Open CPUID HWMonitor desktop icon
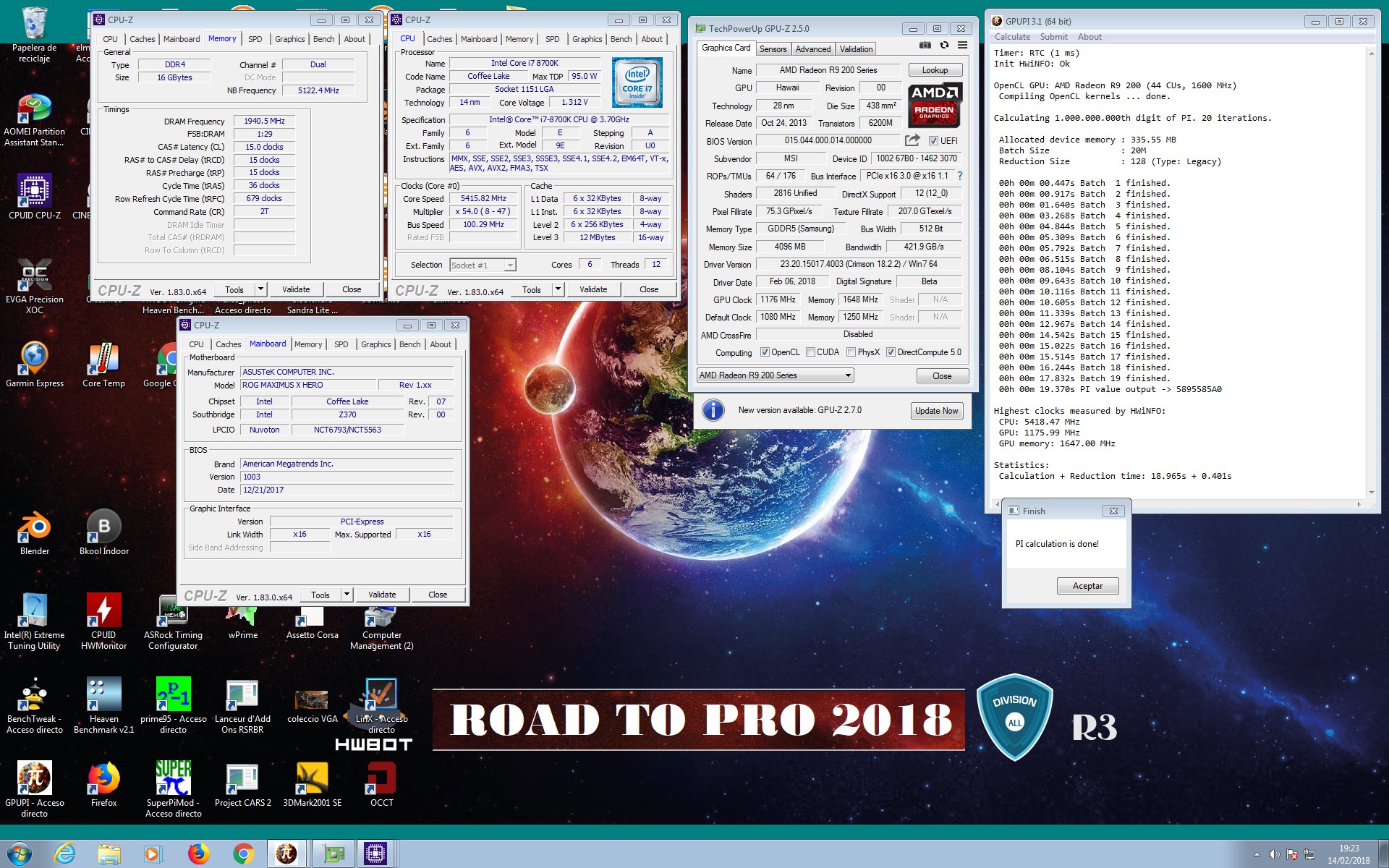This screenshot has height=868, width=1389. point(103,622)
